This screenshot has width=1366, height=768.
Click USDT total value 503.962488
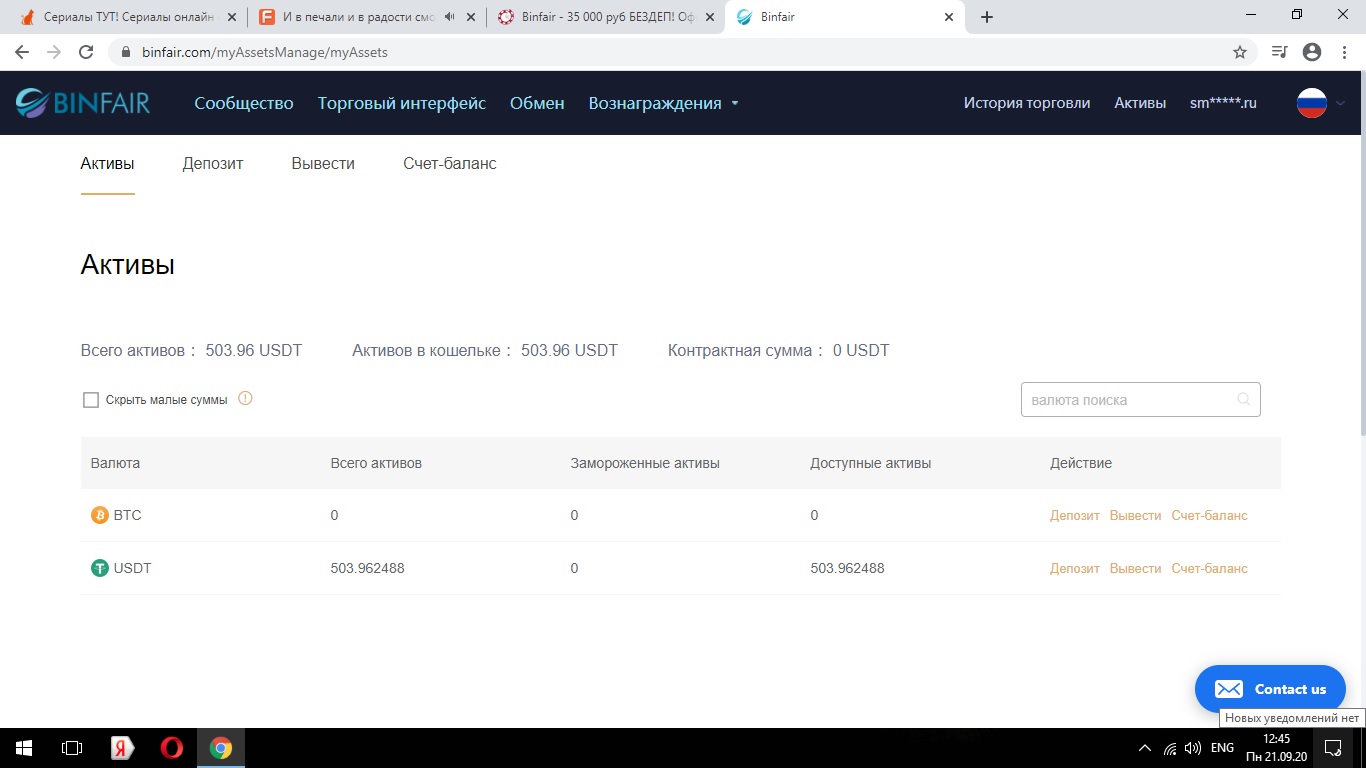(367, 568)
